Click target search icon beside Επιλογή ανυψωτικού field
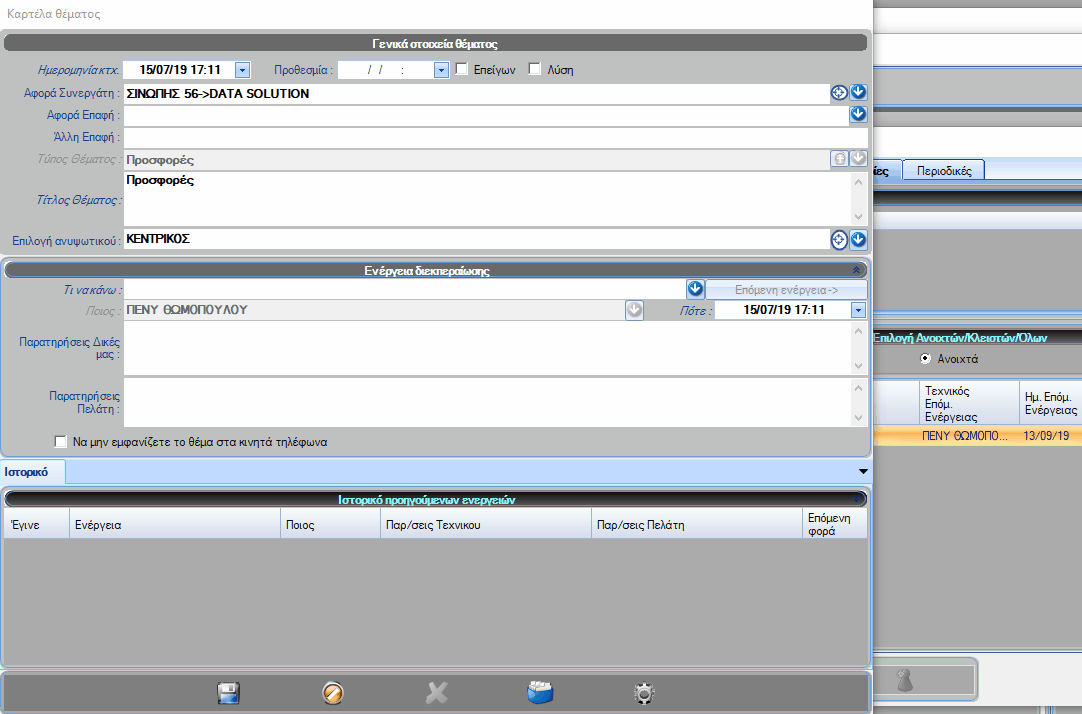Screen dimensions: 1082x714 pyautogui.click(x=839, y=240)
